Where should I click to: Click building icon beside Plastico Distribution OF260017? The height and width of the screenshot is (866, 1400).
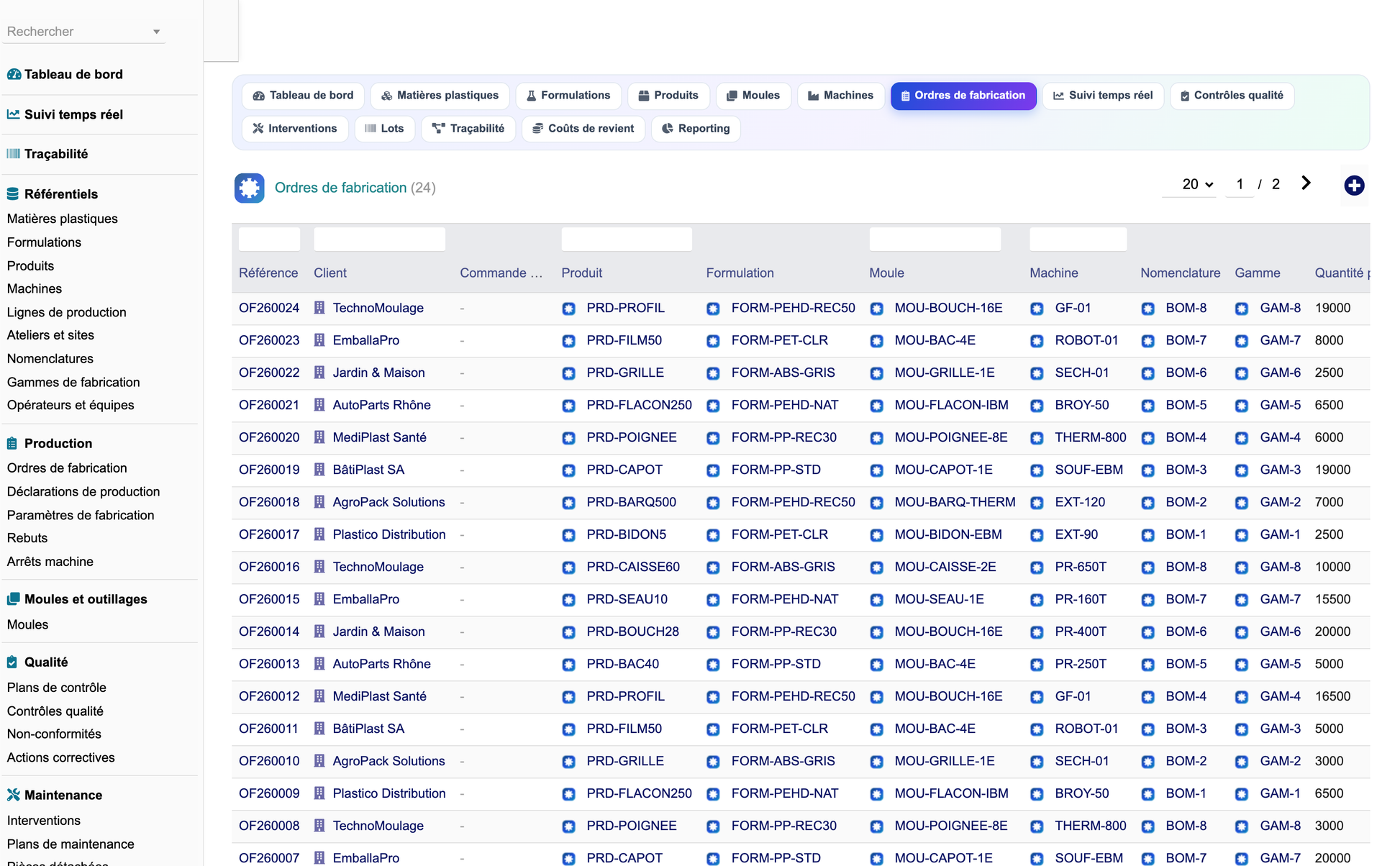point(319,534)
